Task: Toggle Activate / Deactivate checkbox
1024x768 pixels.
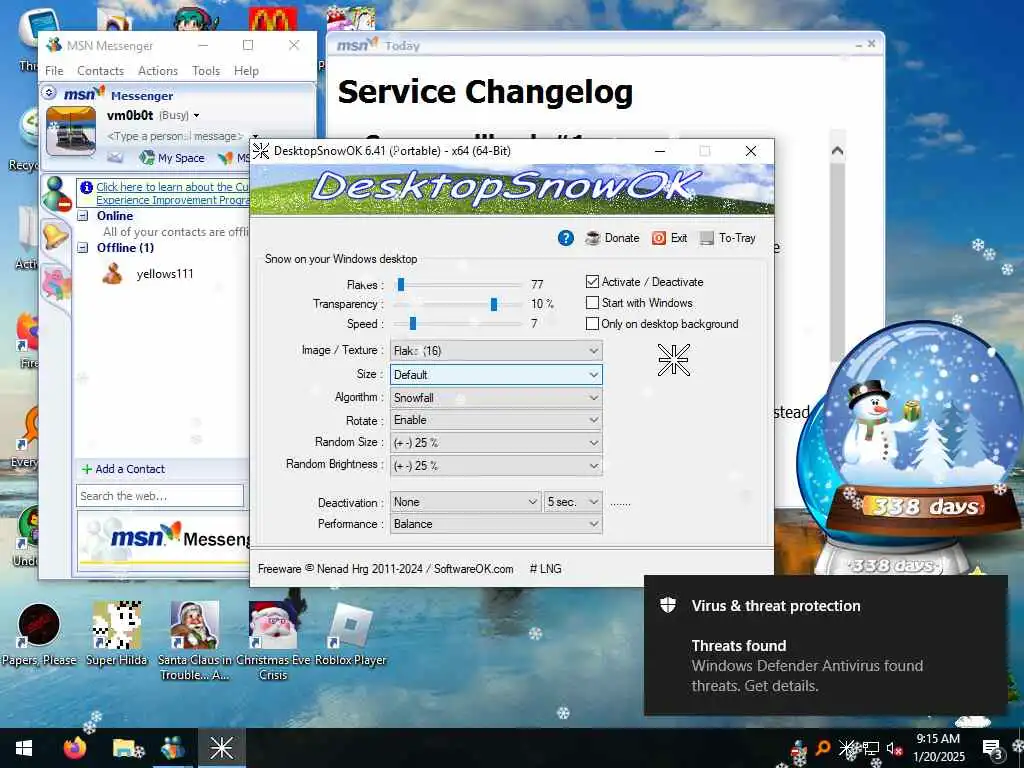Action: 645,281
